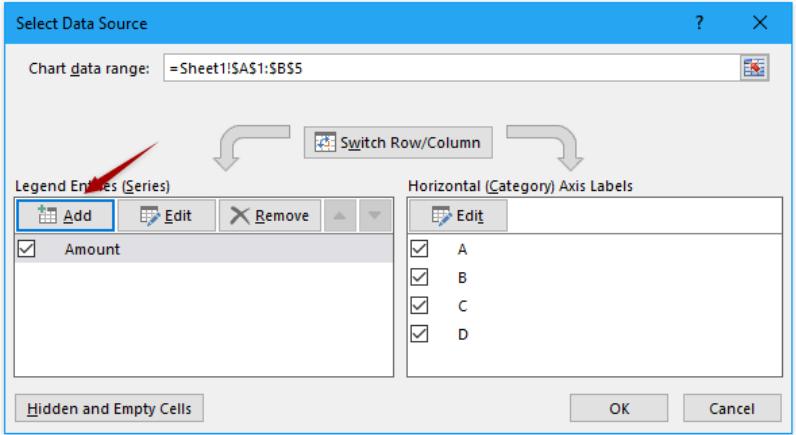Confirm the dialog with OK
Viewport: 796px width, 435px height.
point(619,409)
